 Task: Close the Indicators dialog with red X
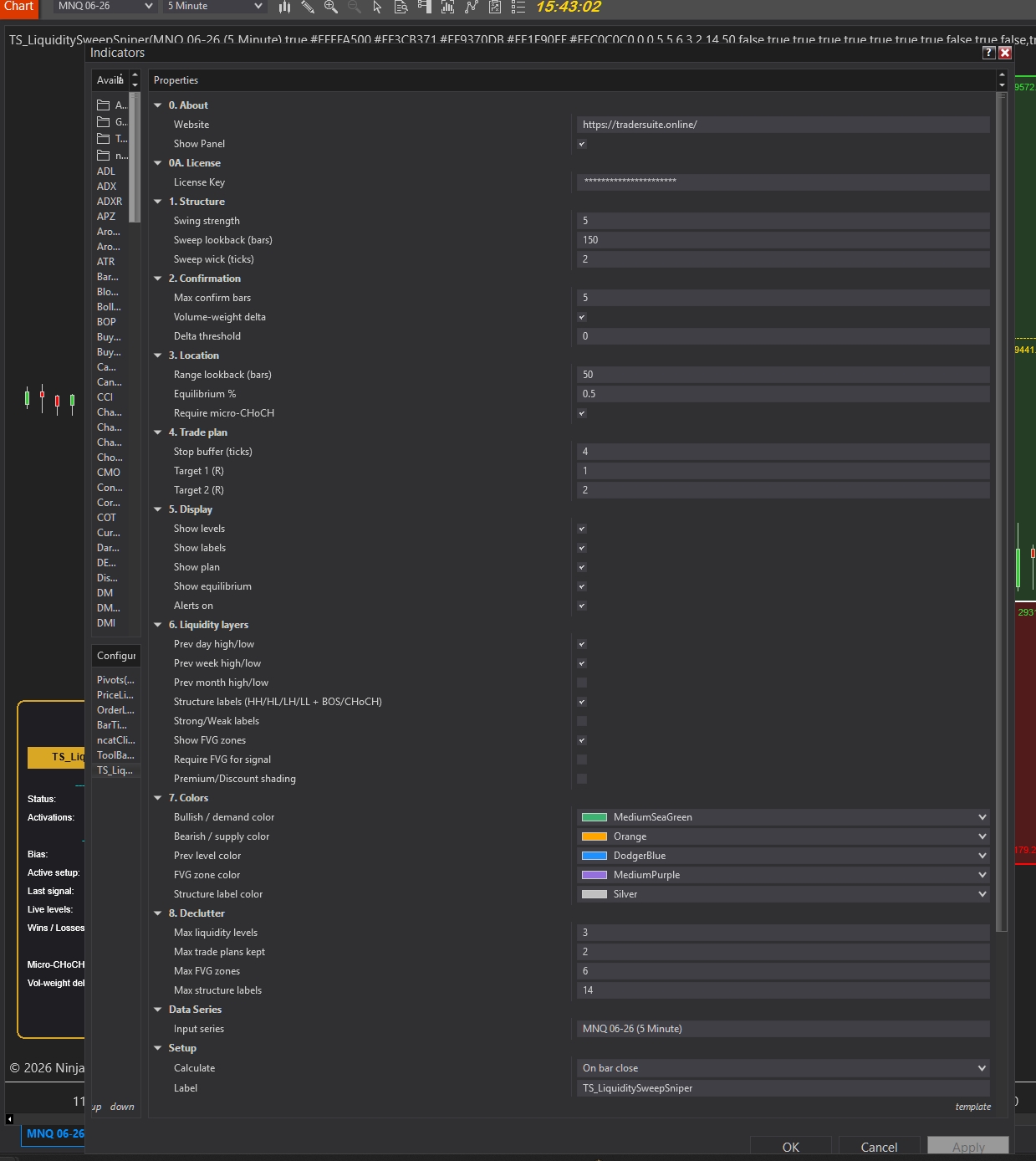1005,53
